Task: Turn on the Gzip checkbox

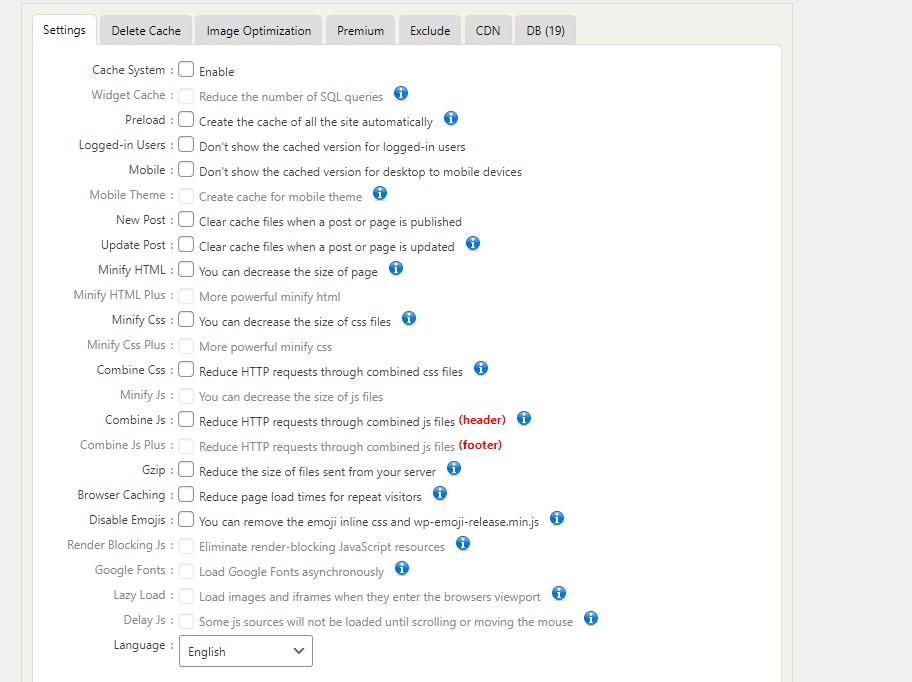Action: point(186,469)
